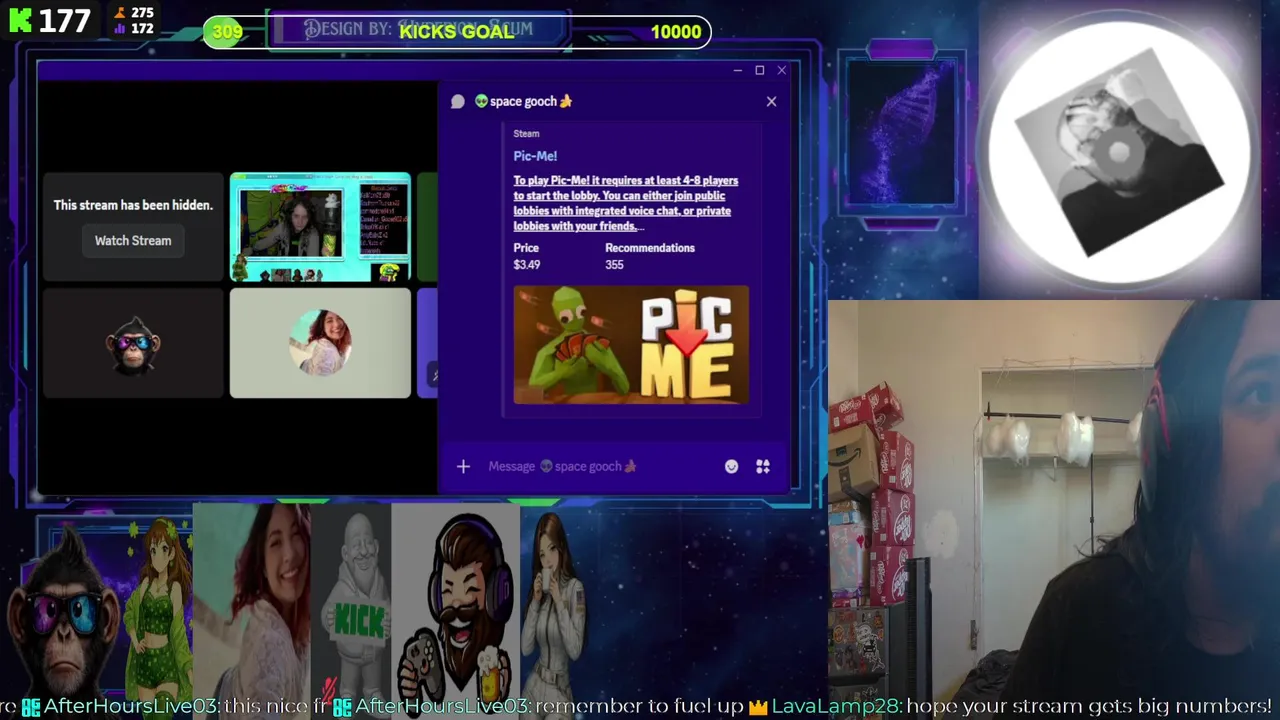Open the Pic-Me! Steam title link

click(x=535, y=156)
